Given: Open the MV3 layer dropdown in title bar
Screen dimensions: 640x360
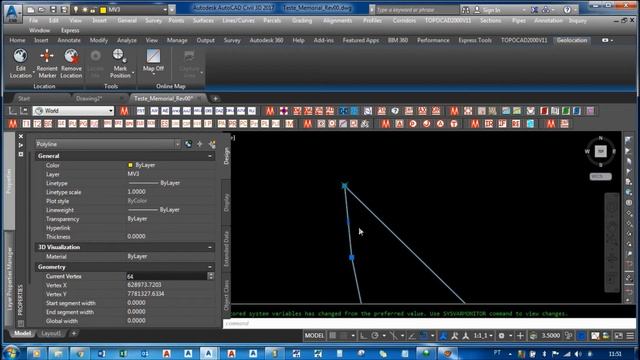Looking at the screenshot, I should [x=165, y=9].
